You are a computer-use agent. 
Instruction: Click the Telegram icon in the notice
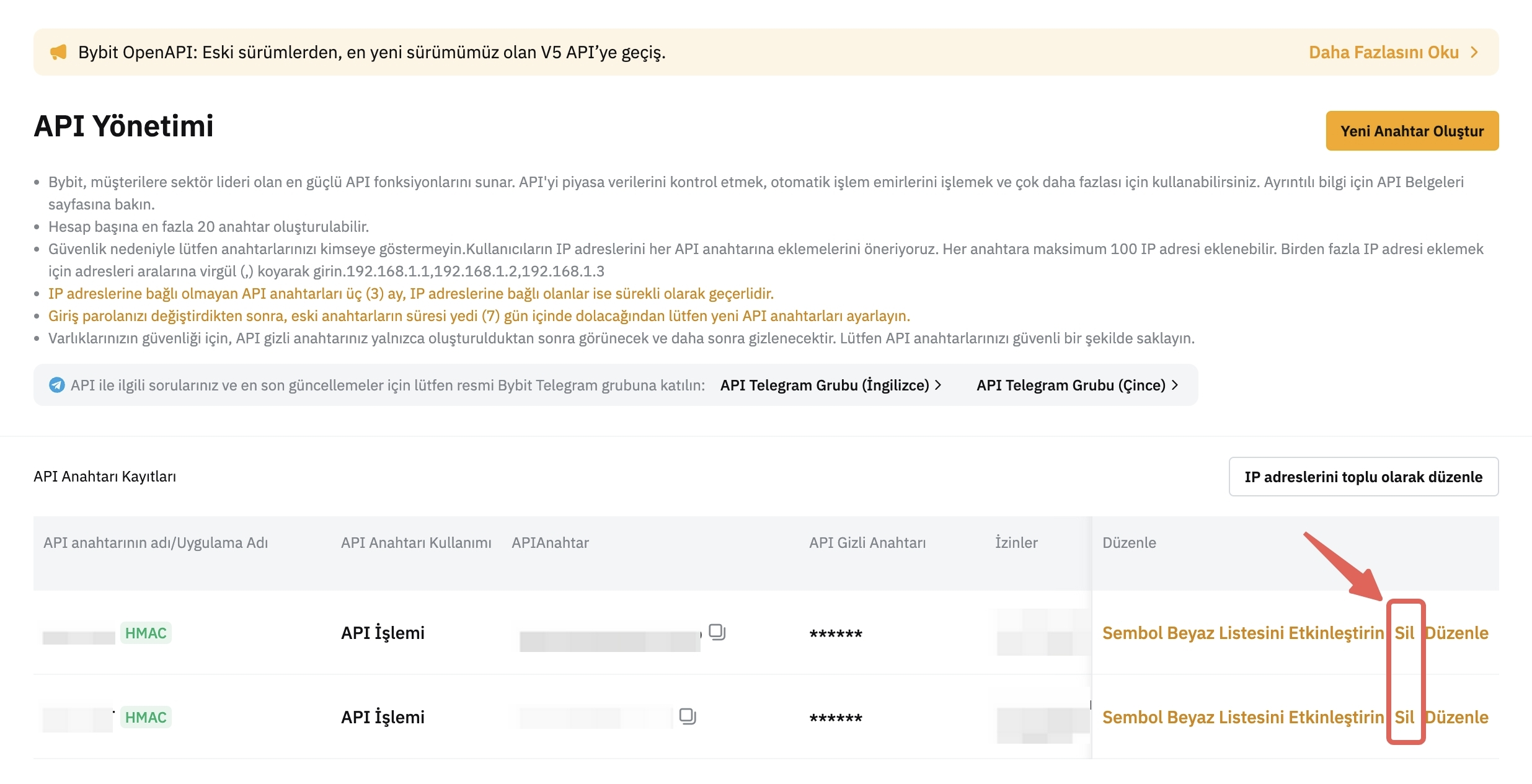click(x=56, y=385)
